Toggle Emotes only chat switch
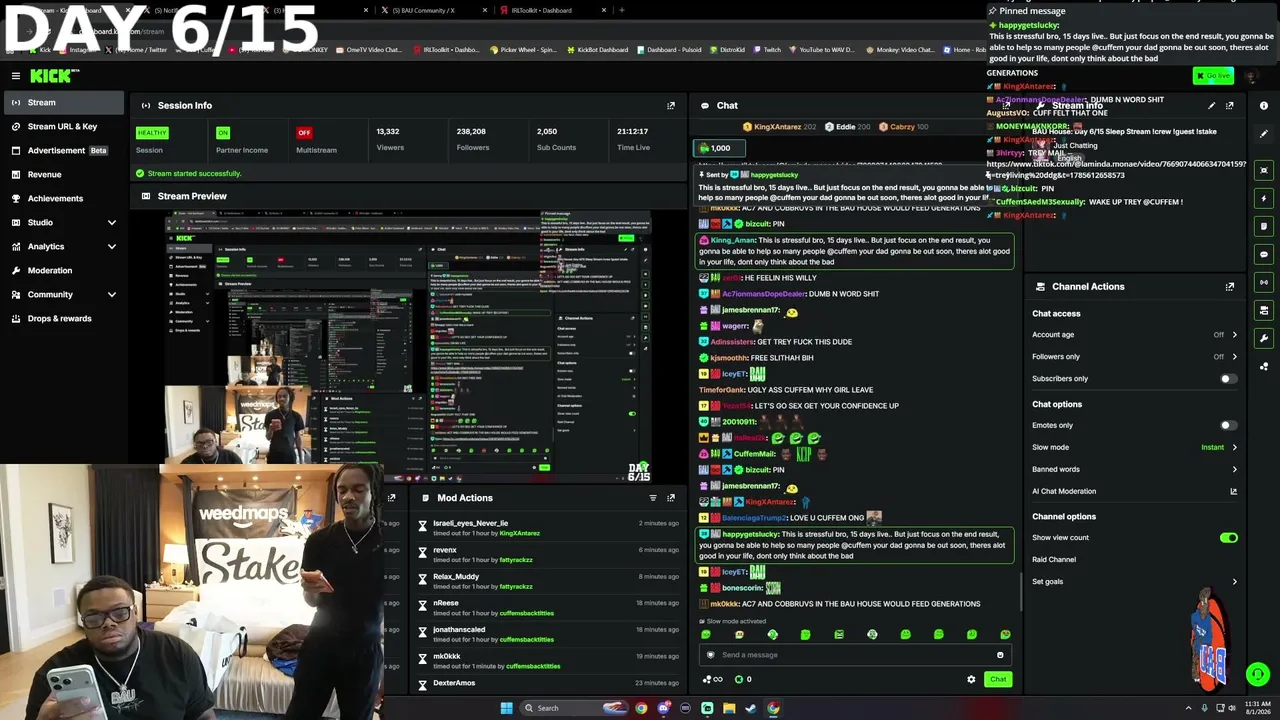Screen dimensions: 1280x720 point(1228,425)
